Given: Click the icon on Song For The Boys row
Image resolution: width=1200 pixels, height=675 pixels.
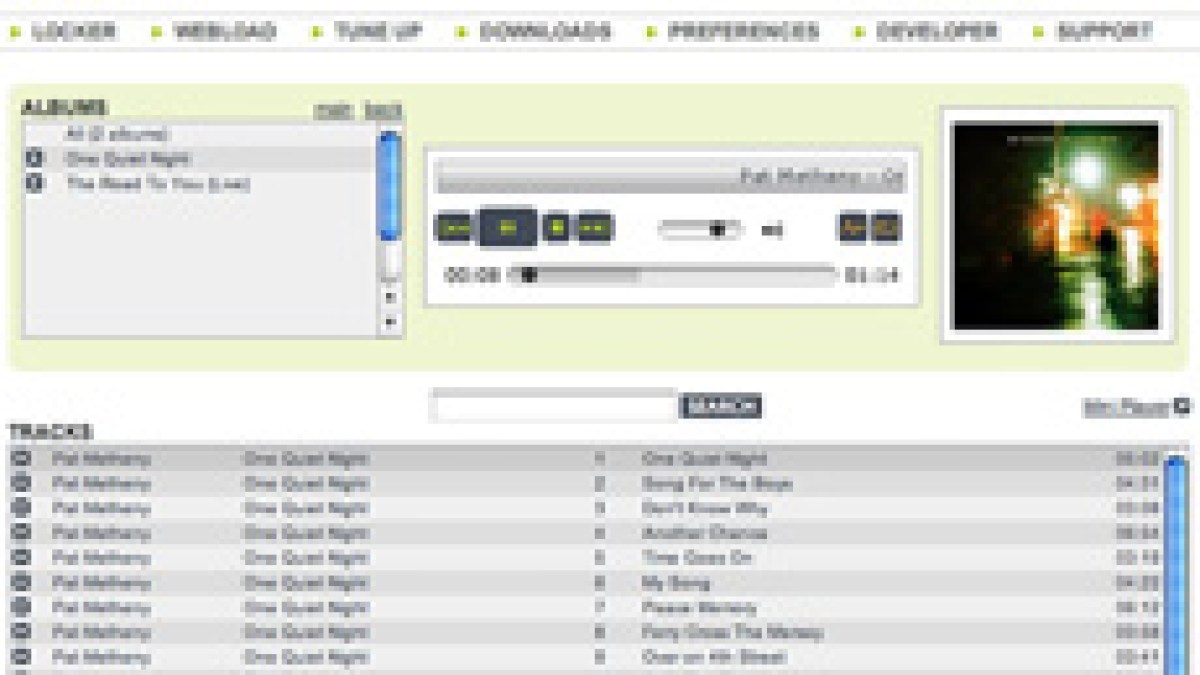Looking at the screenshot, I should click(20, 483).
